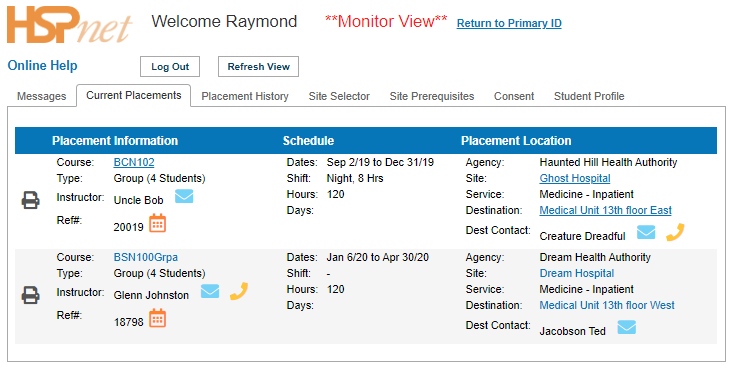Go to the Site Selector tab

(339, 96)
